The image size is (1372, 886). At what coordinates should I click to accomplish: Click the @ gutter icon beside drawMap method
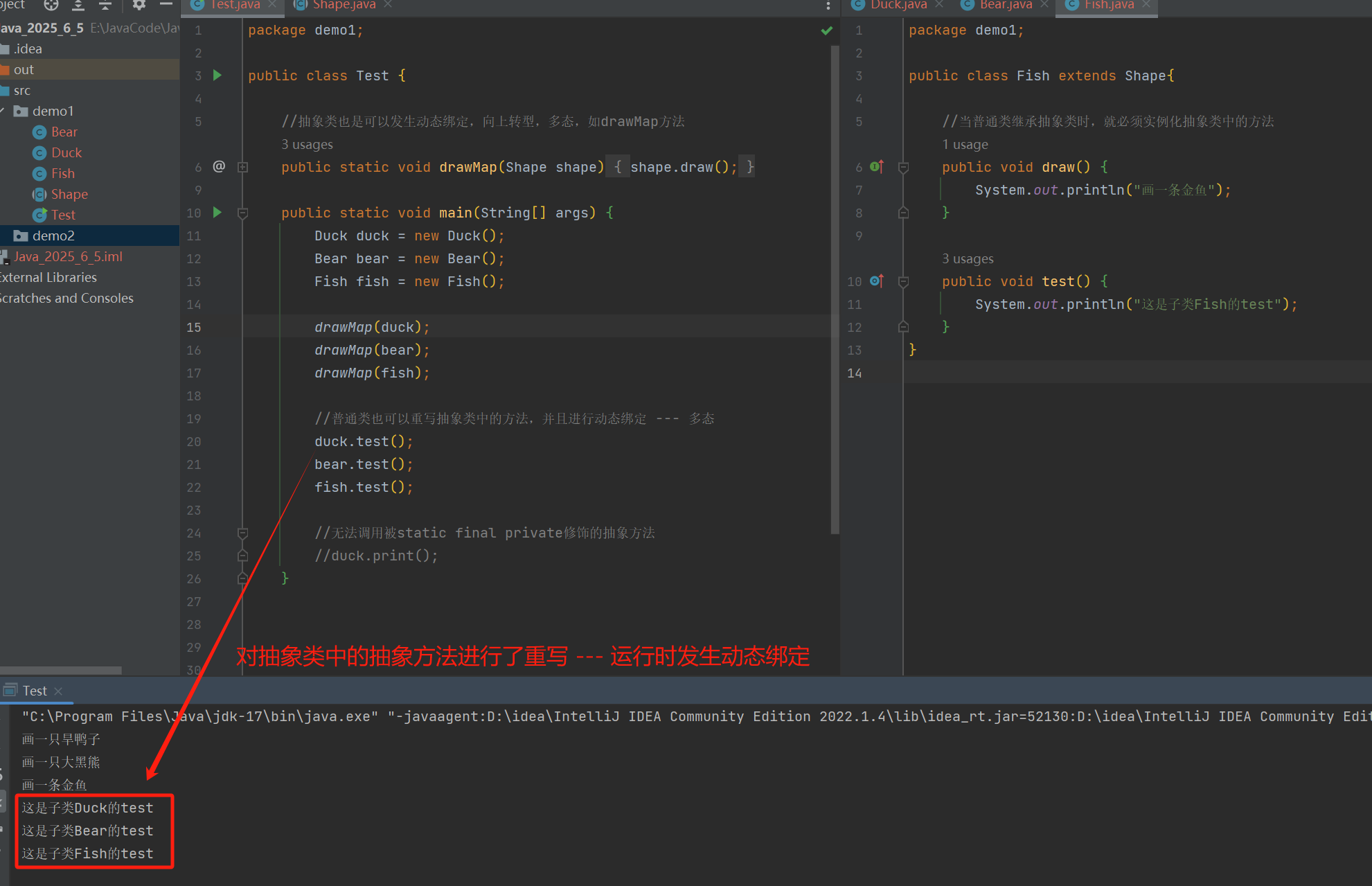point(219,166)
